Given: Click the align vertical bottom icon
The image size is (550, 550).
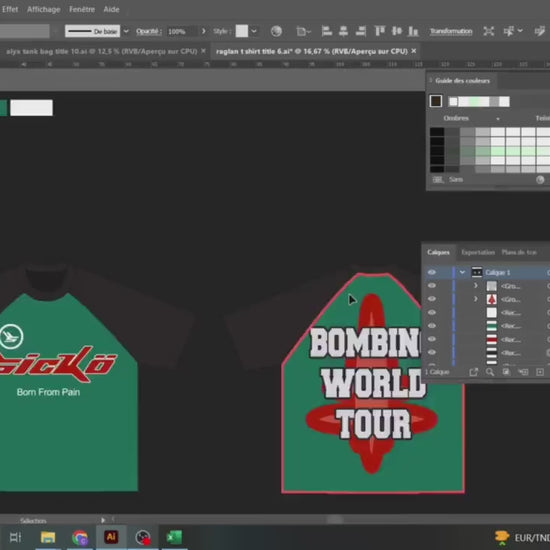Looking at the screenshot, I should pos(413,31).
